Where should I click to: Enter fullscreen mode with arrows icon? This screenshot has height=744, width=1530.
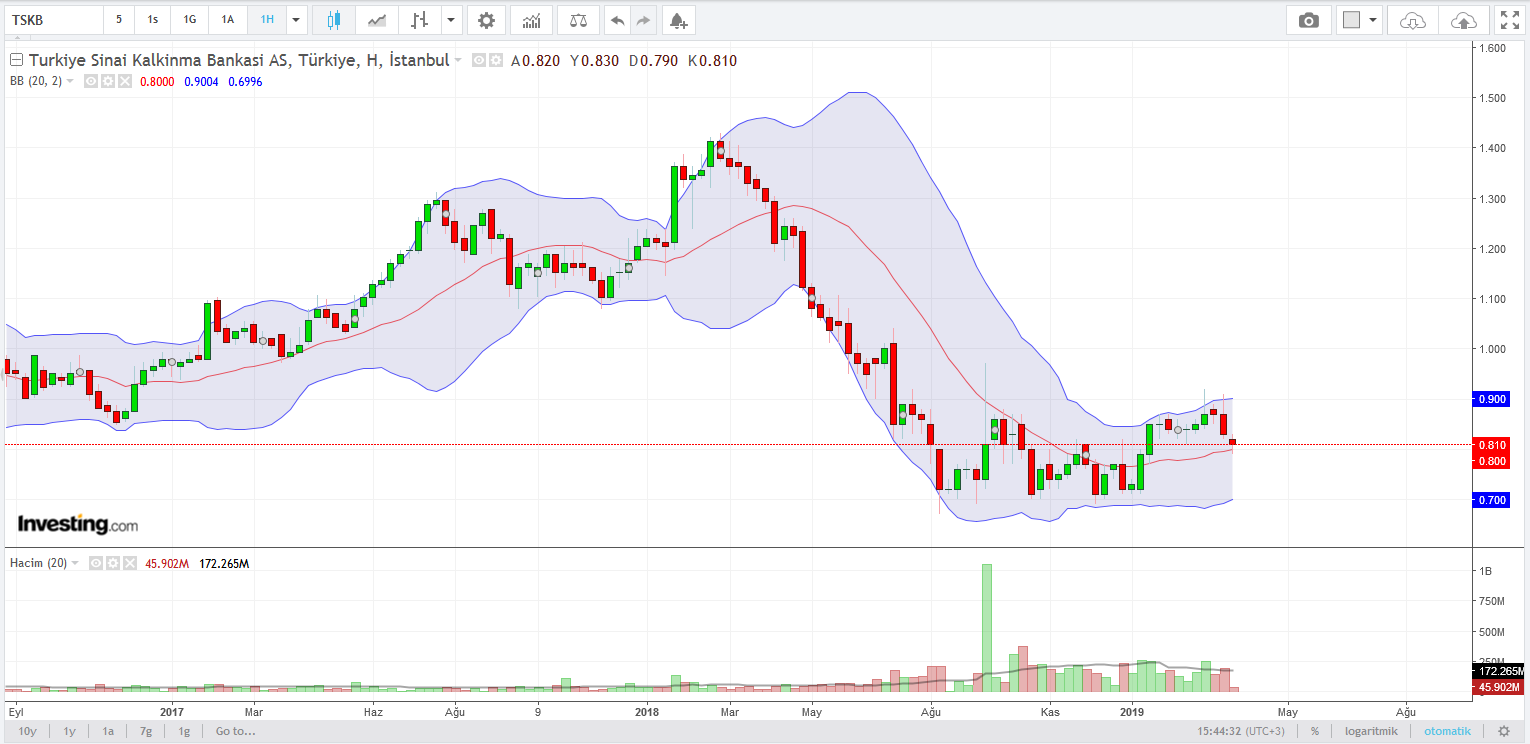pyautogui.click(x=1509, y=20)
